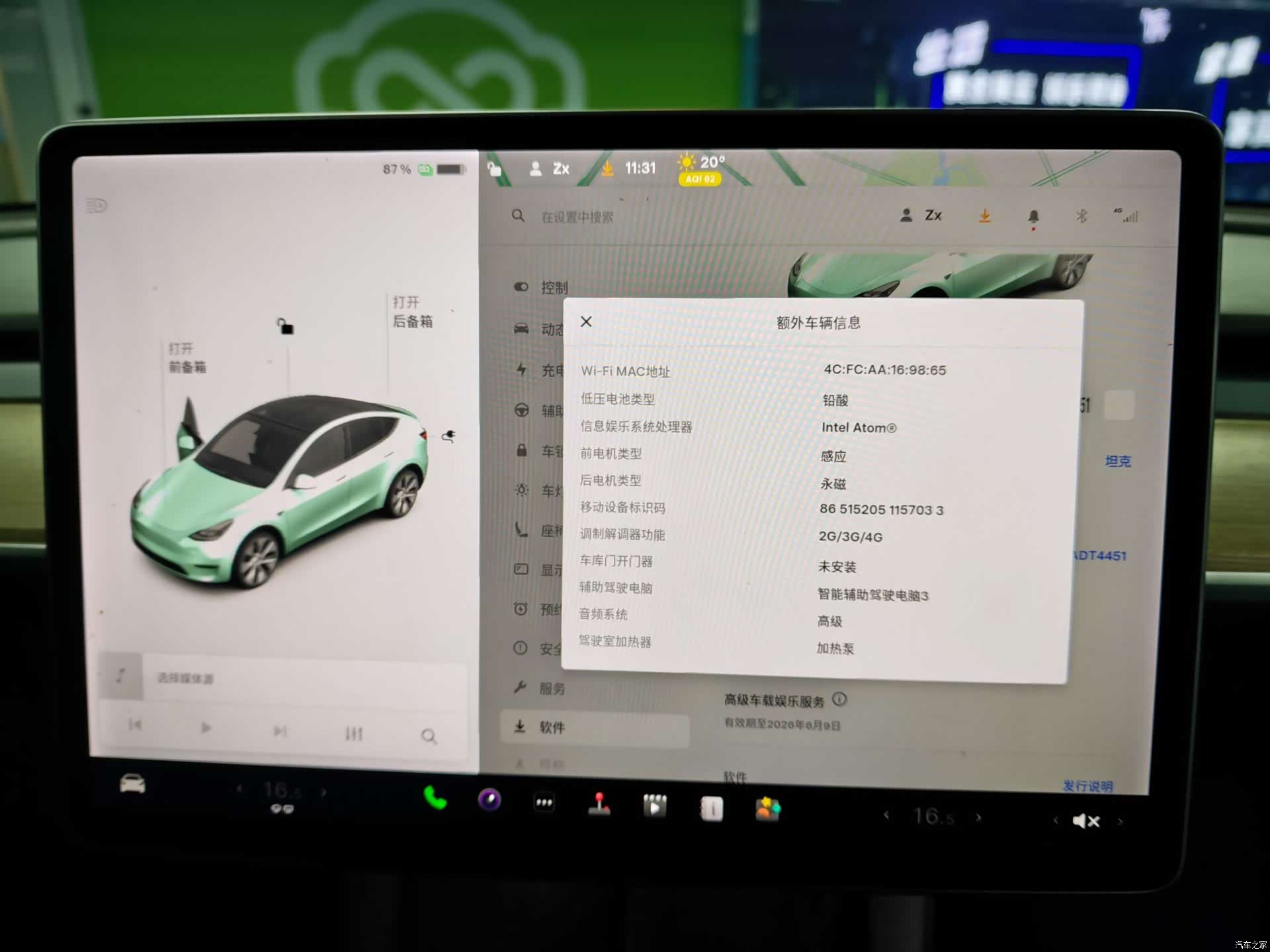This screenshot has height=952, width=1270.
Task: Tap 打开 前备箱 to open frunk
Action: click(187, 358)
